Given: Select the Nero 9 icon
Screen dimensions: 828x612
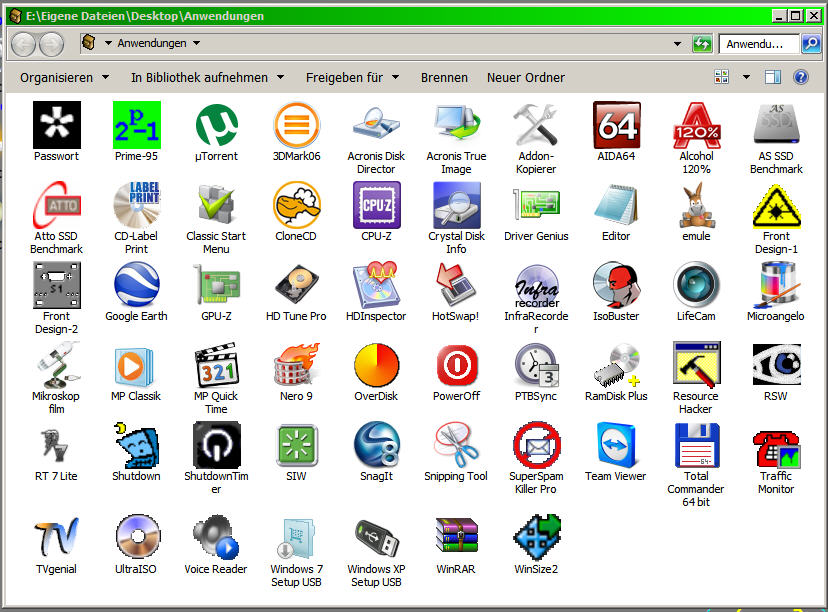Looking at the screenshot, I should (296, 364).
